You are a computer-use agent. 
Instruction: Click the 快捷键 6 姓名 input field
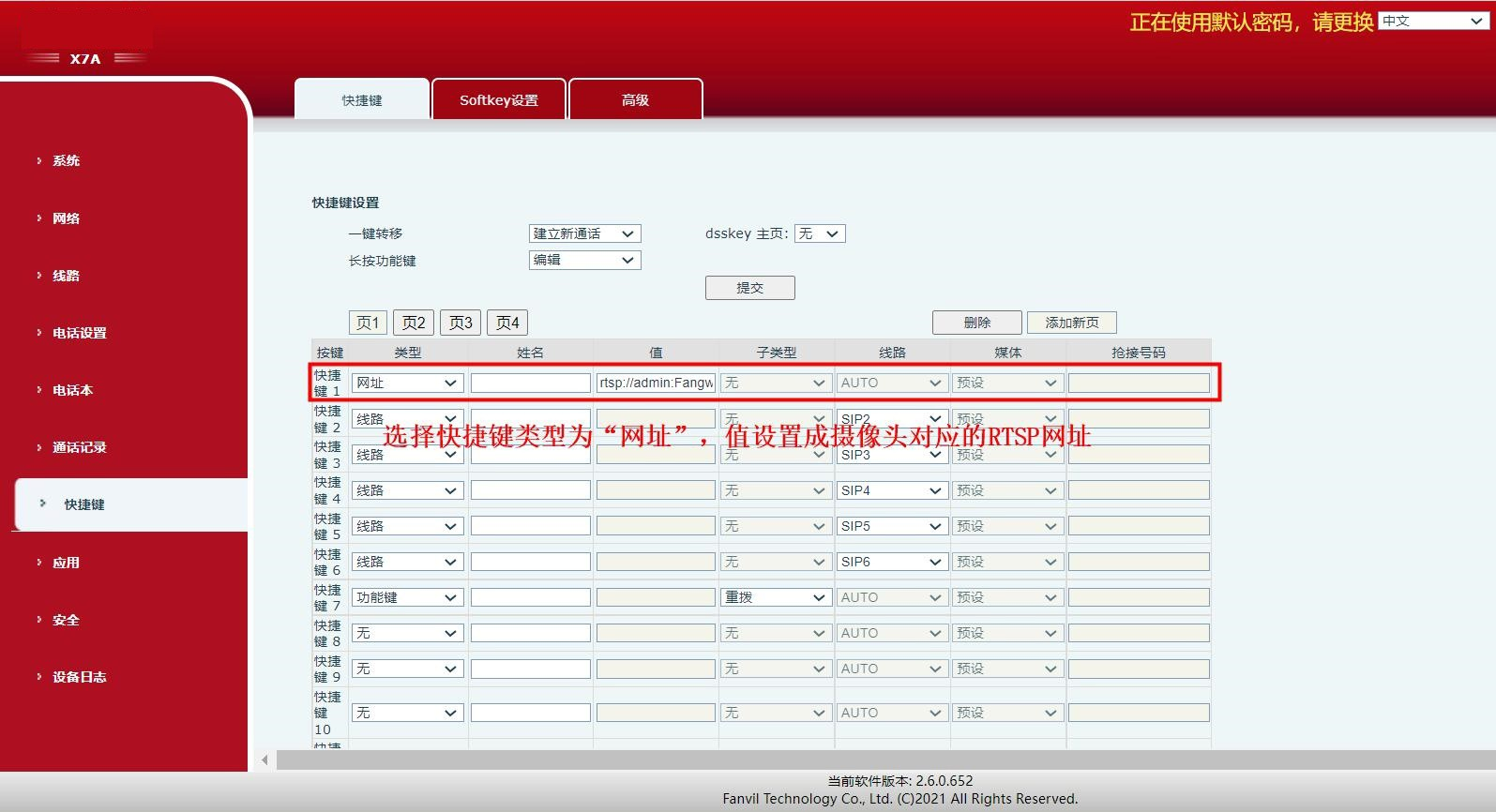coord(530,562)
